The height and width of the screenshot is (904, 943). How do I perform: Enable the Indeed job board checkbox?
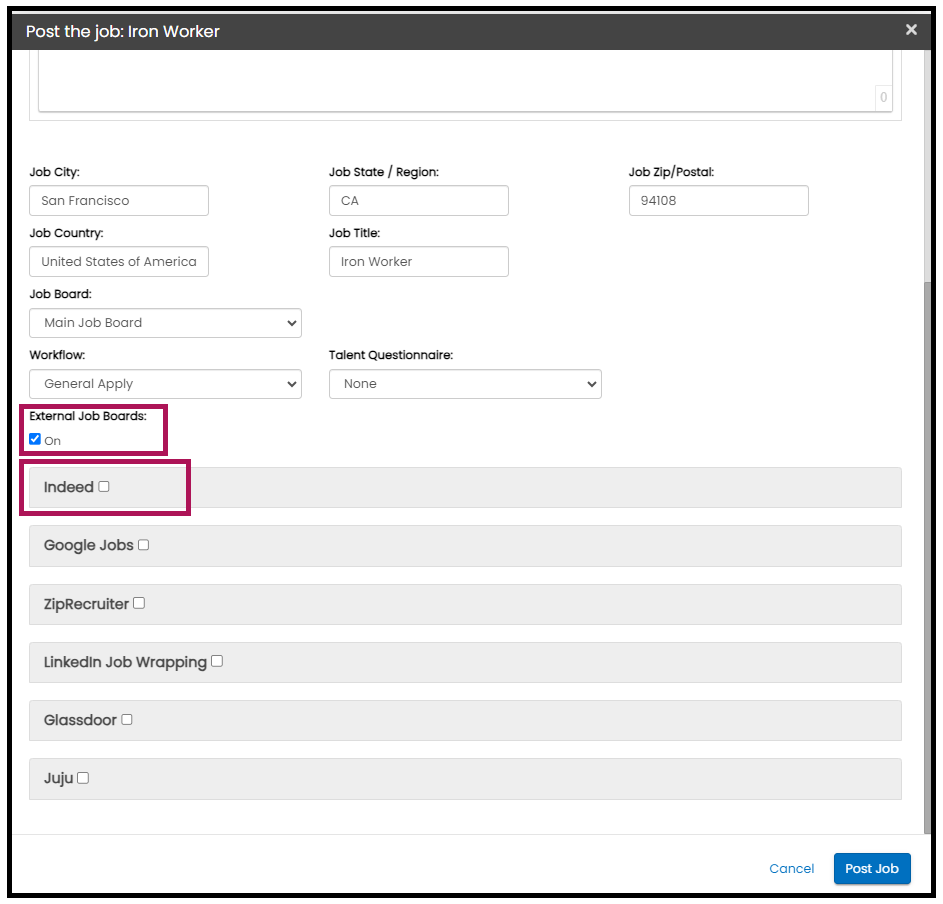tap(104, 487)
